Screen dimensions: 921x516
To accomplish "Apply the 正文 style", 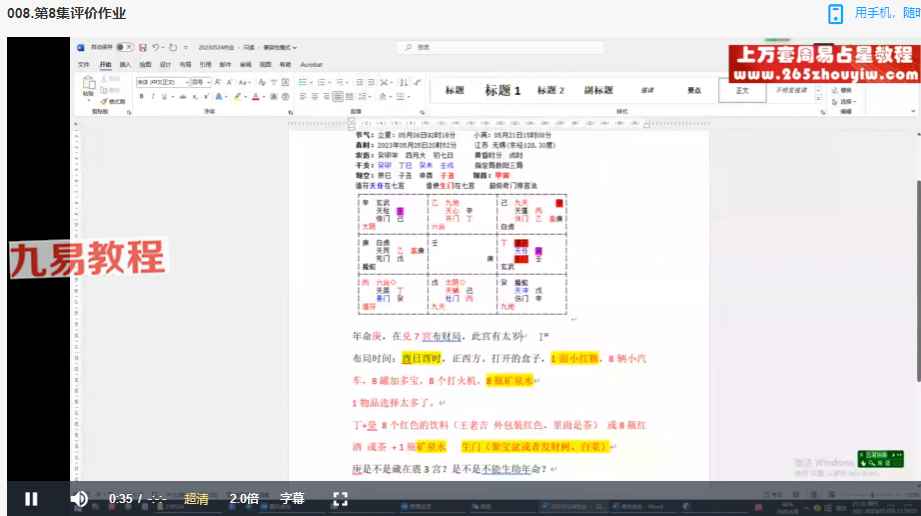I will pos(742,90).
